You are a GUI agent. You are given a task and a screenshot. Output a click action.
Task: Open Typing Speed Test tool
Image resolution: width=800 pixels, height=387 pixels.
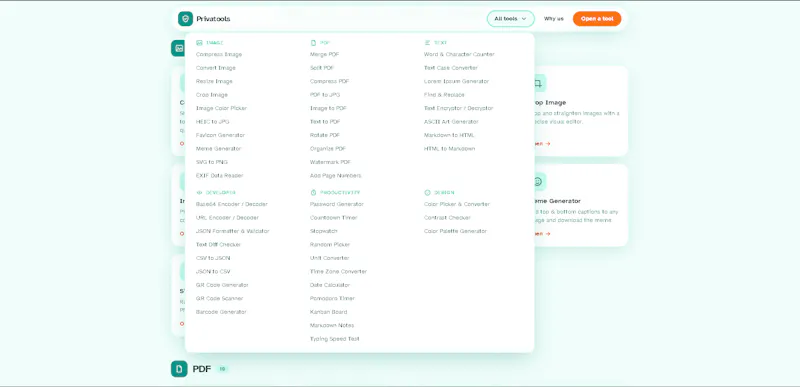click(x=335, y=339)
